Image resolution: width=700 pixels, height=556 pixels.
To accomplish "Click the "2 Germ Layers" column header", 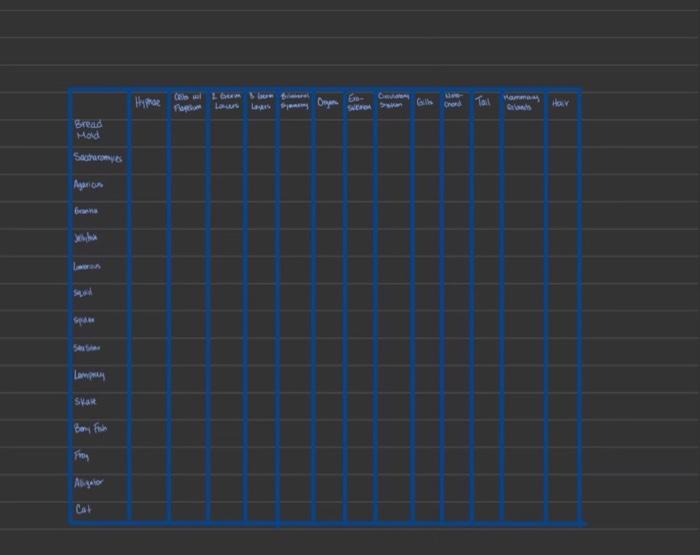I will 226,101.
